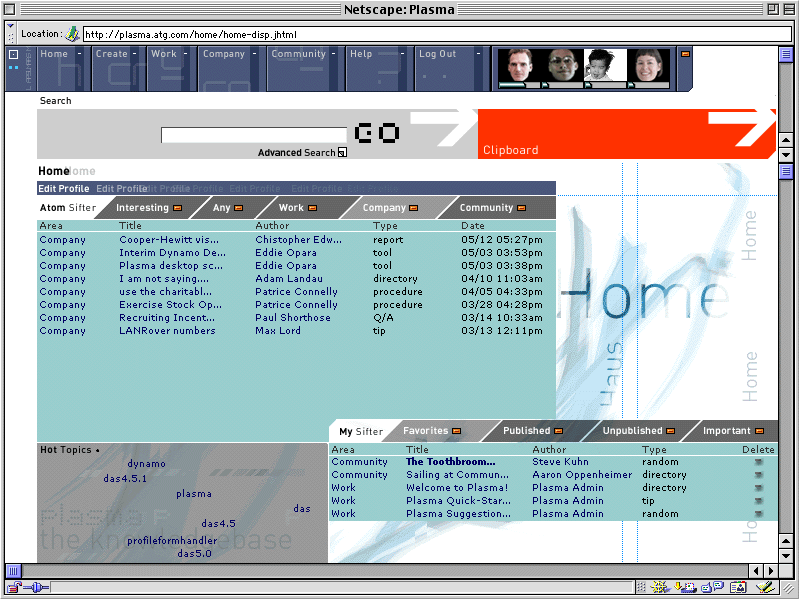799x599 pixels.
Task: Click in the search text field
Action: tap(254, 135)
